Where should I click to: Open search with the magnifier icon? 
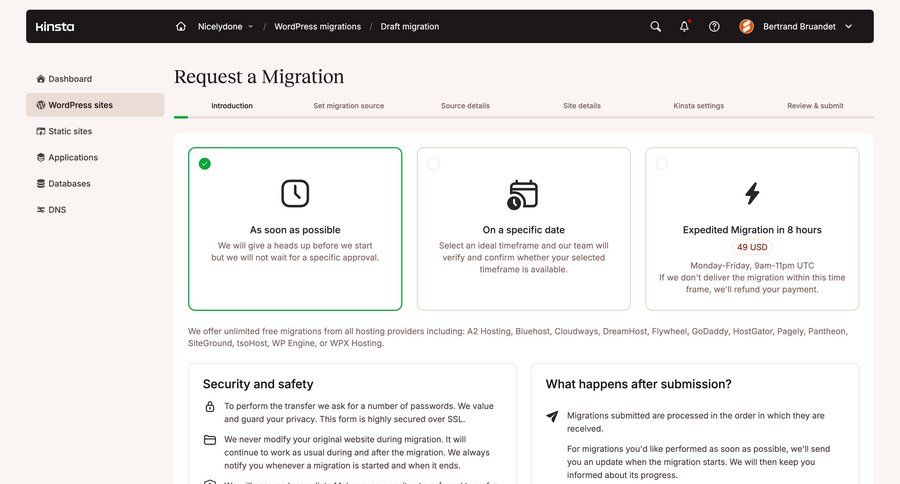pos(655,26)
